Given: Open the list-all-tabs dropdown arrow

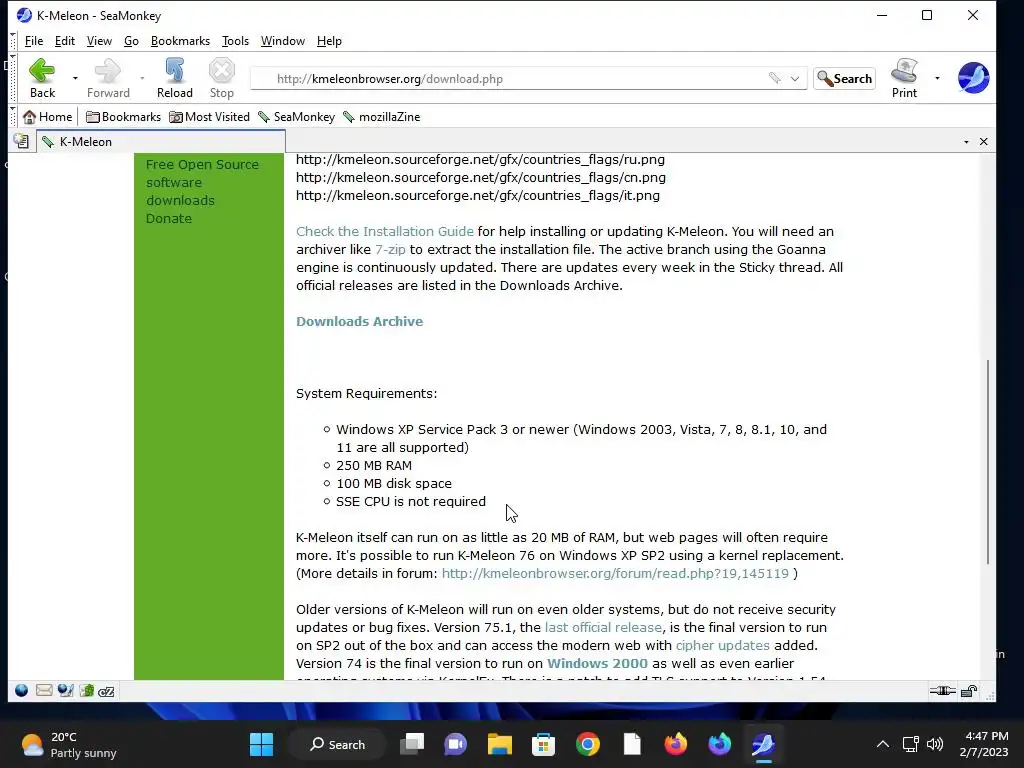Looking at the screenshot, I should pyautogui.click(x=966, y=142).
